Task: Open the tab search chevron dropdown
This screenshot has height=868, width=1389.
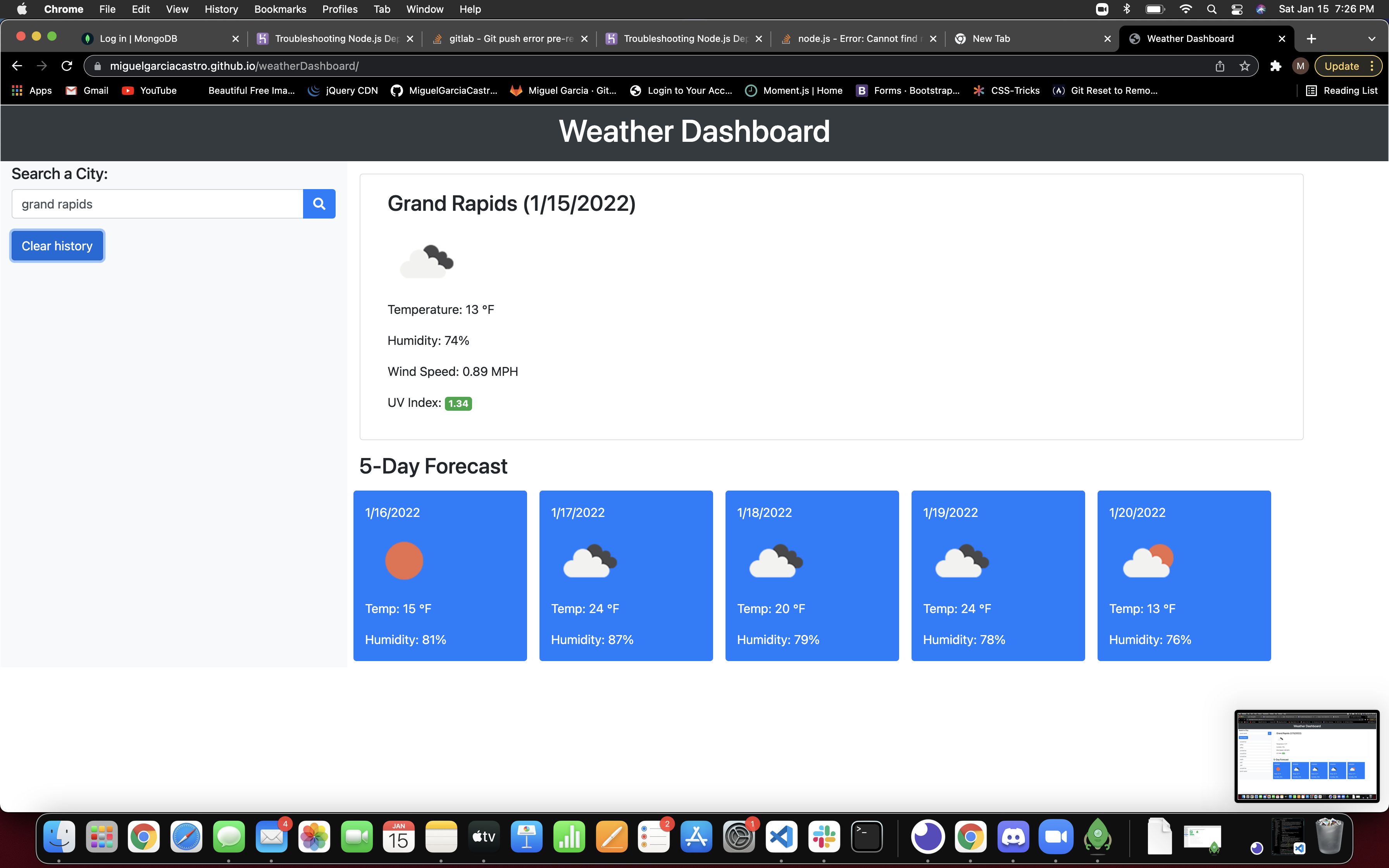Action: click(x=1372, y=38)
